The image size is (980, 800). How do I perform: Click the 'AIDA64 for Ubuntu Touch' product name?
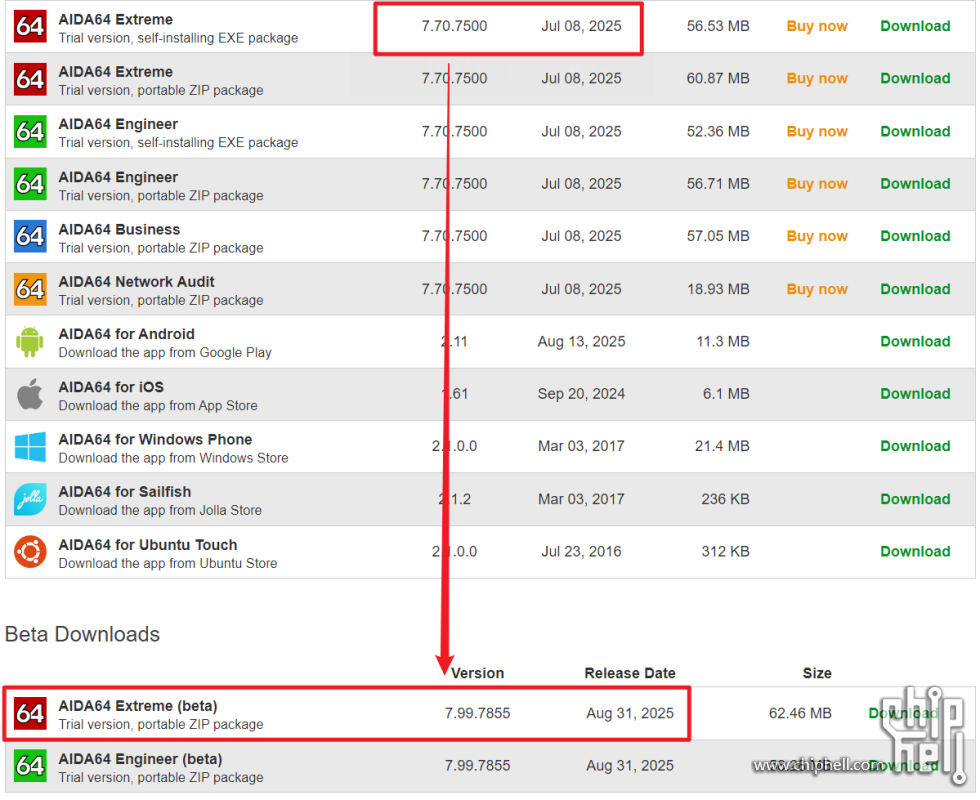coord(148,545)
